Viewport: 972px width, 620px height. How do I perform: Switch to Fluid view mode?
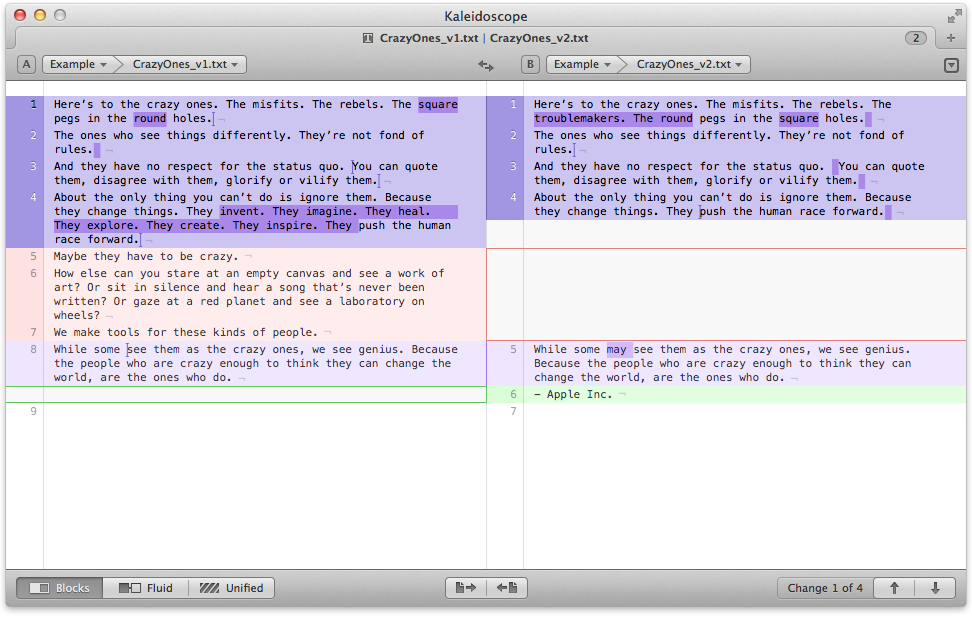(x=146, y=588)
